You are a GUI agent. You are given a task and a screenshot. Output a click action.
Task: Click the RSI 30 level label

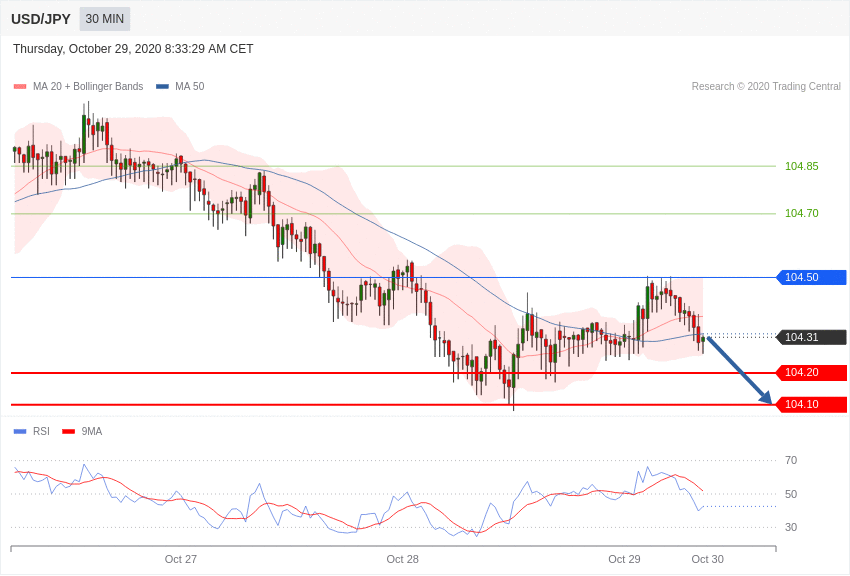791,527
